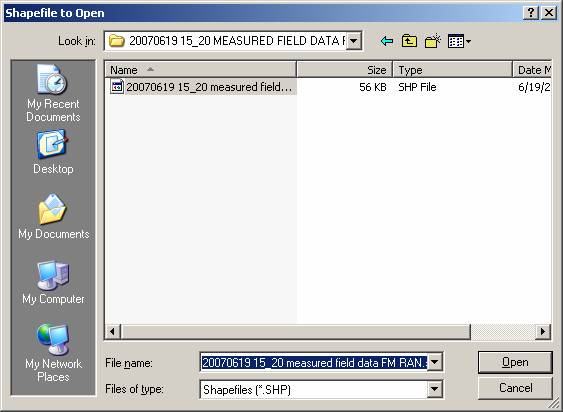Expand the File name dropdown arrow
This screenshot has height=412, width=563.
tap(434, 362)
